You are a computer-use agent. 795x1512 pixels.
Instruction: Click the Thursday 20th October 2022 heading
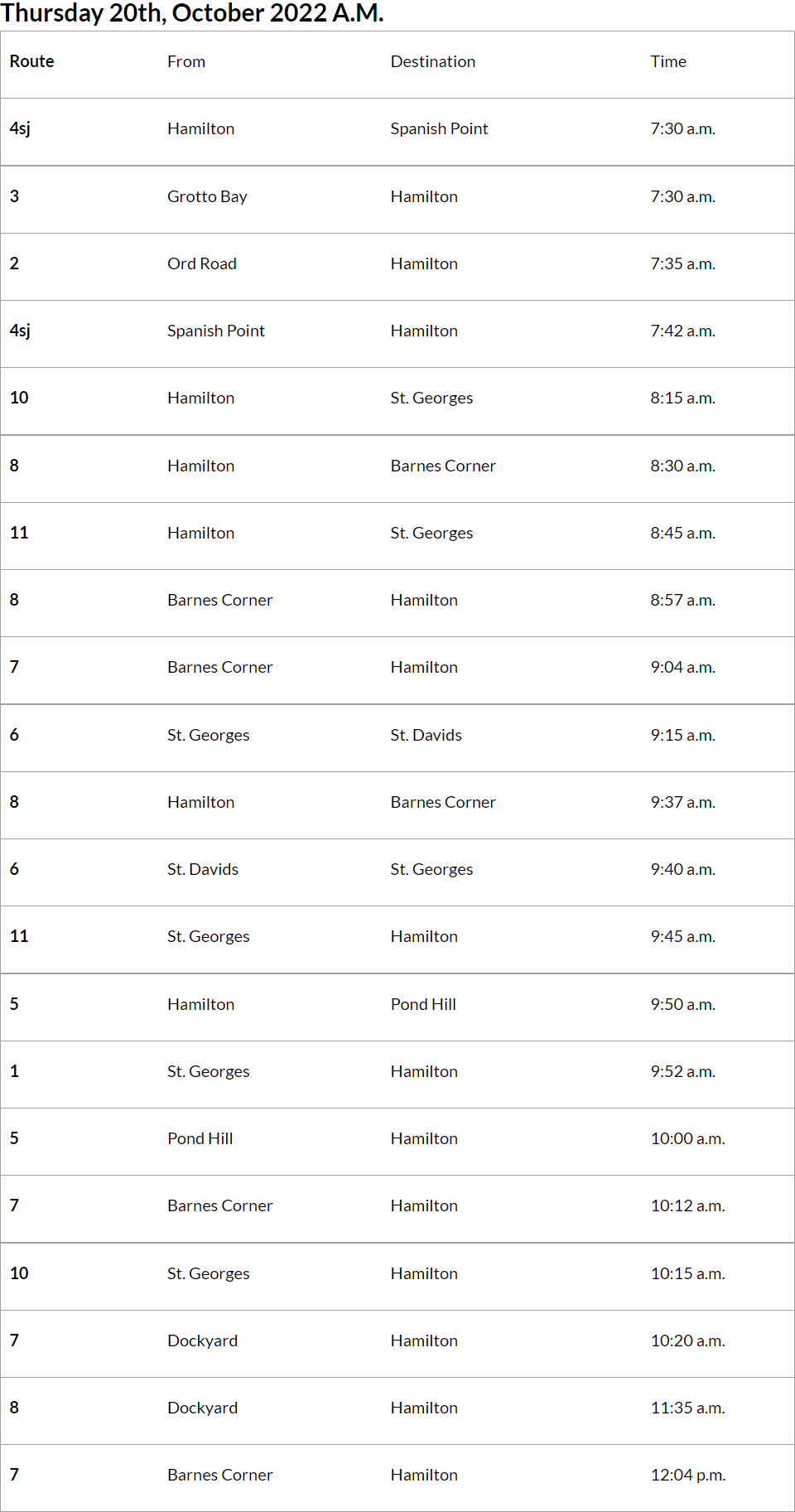[192, 13]
